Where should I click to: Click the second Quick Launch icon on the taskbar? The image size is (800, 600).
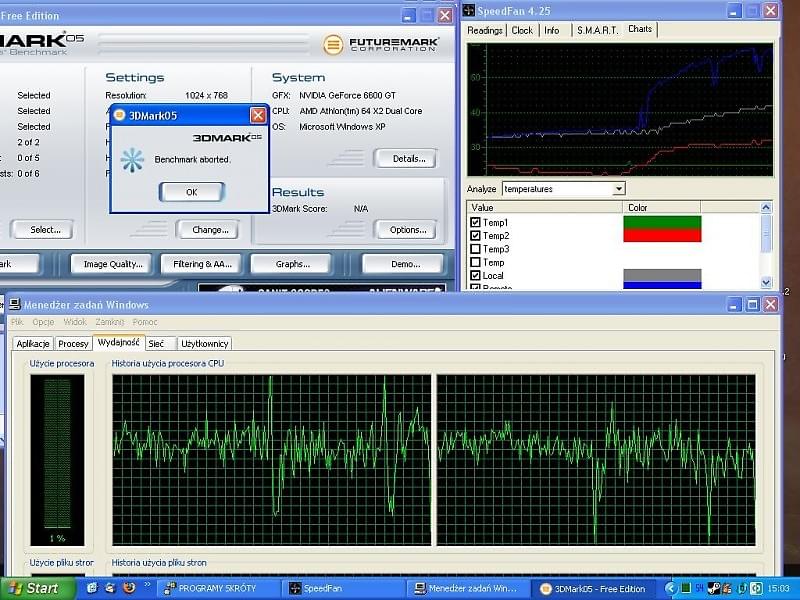tap(110, 588)
